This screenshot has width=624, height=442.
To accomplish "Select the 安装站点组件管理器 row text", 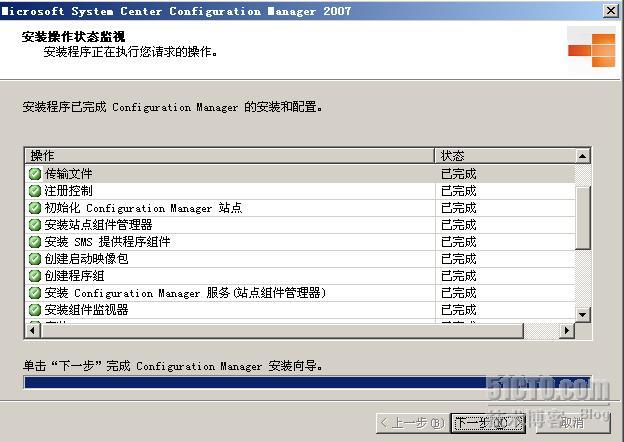I will tap(98, 225).
